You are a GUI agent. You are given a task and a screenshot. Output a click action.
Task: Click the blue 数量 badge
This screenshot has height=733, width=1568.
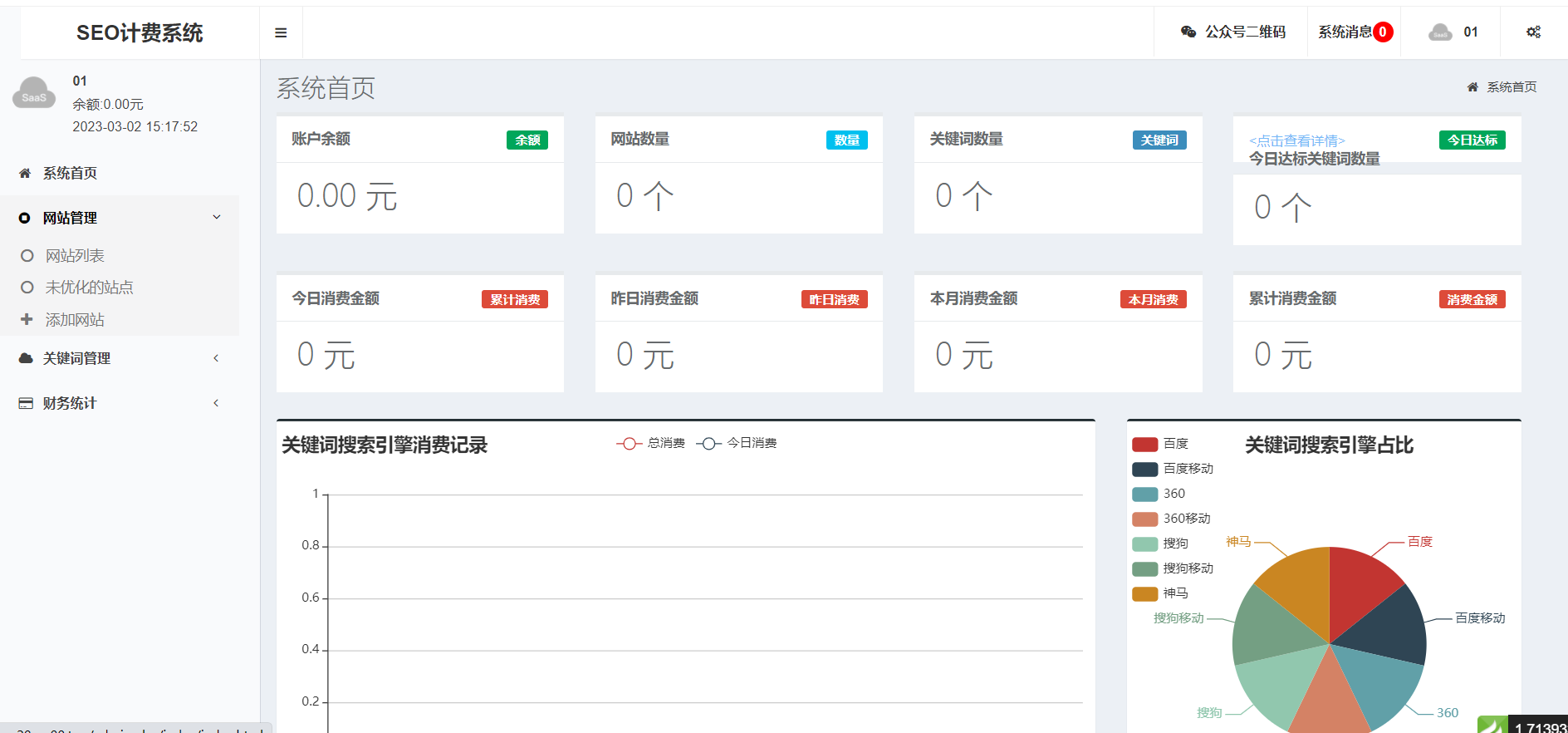[846, 140]
